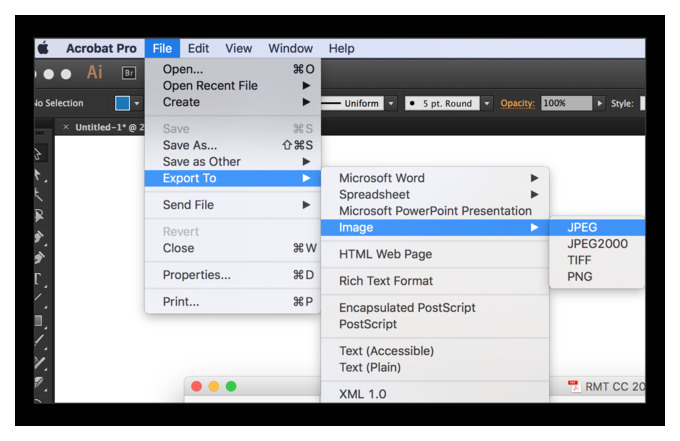The width and height of the screenshot is (680, 441).
Task: Select the Line Segment tool
Action: (39, 299)
